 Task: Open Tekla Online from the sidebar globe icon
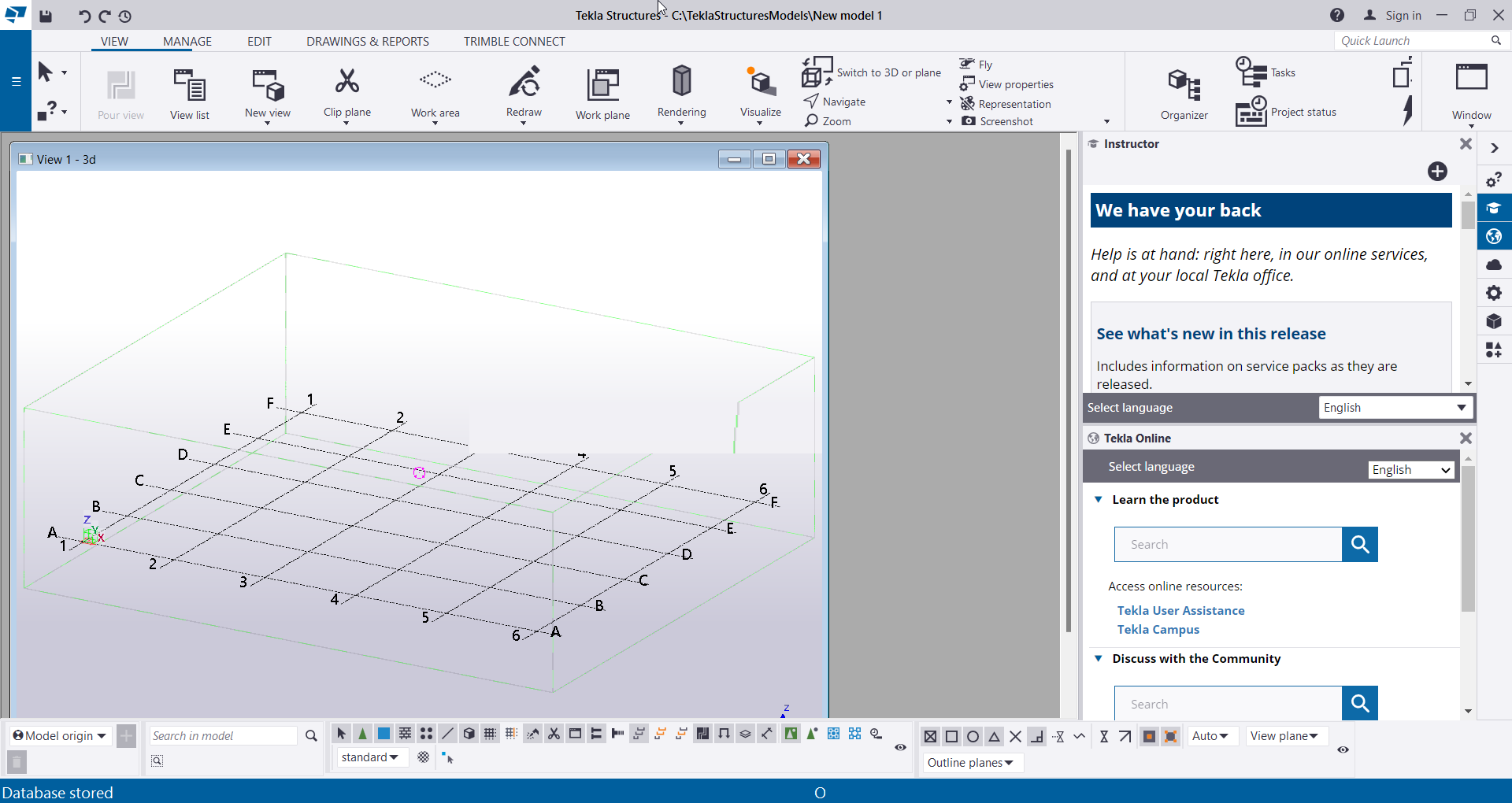point(1494,236)
